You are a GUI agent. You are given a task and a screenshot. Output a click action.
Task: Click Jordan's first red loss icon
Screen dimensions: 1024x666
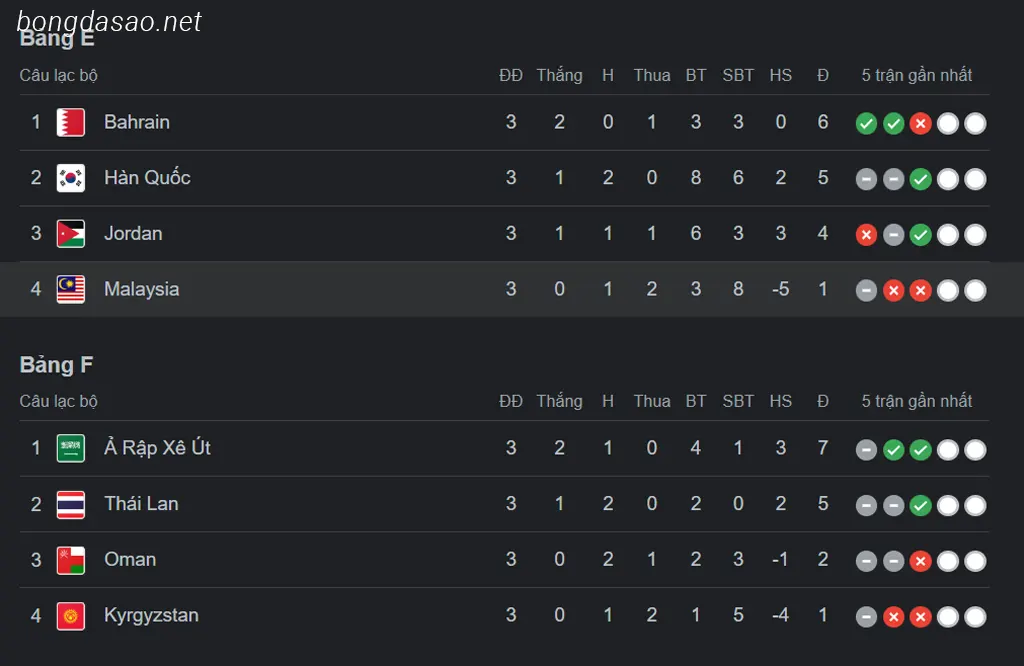tap(866, 234)
